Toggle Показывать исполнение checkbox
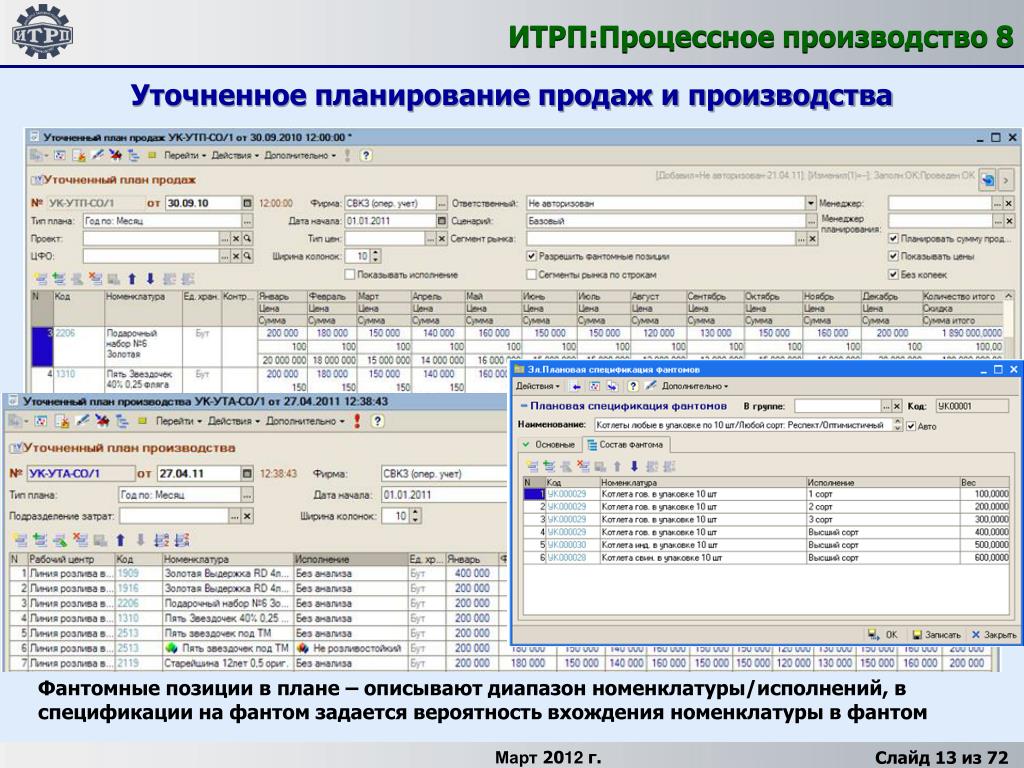 [349, 274]
